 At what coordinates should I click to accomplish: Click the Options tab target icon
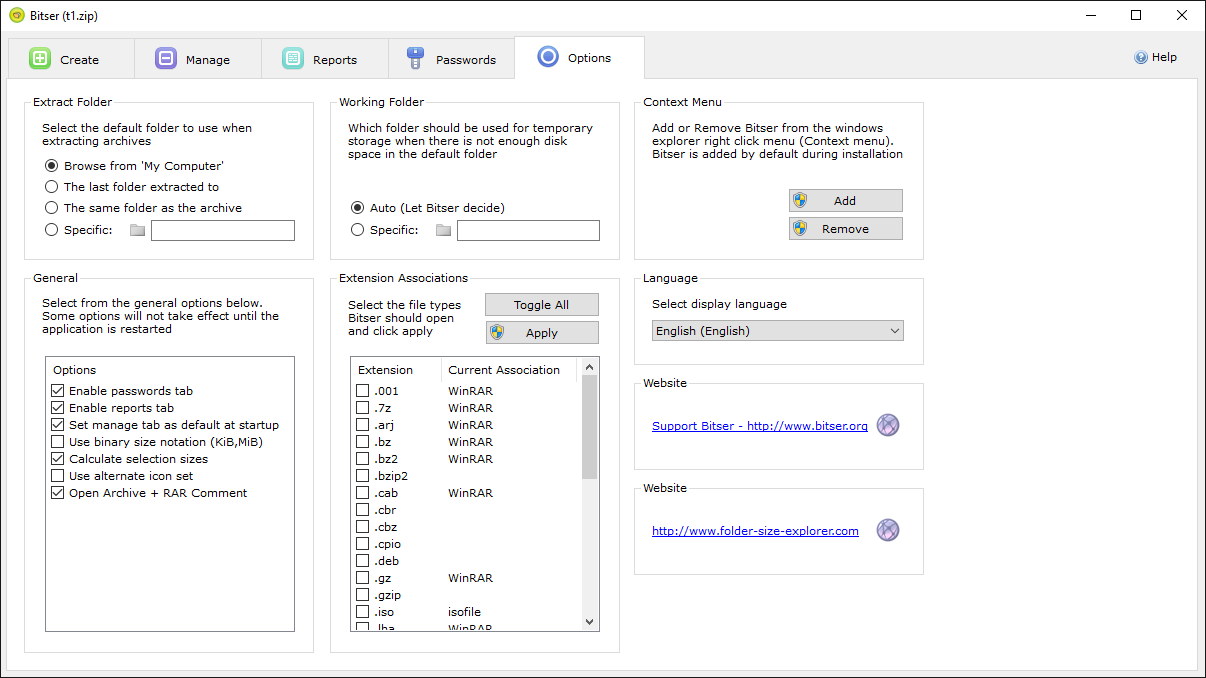coord(548,57)
